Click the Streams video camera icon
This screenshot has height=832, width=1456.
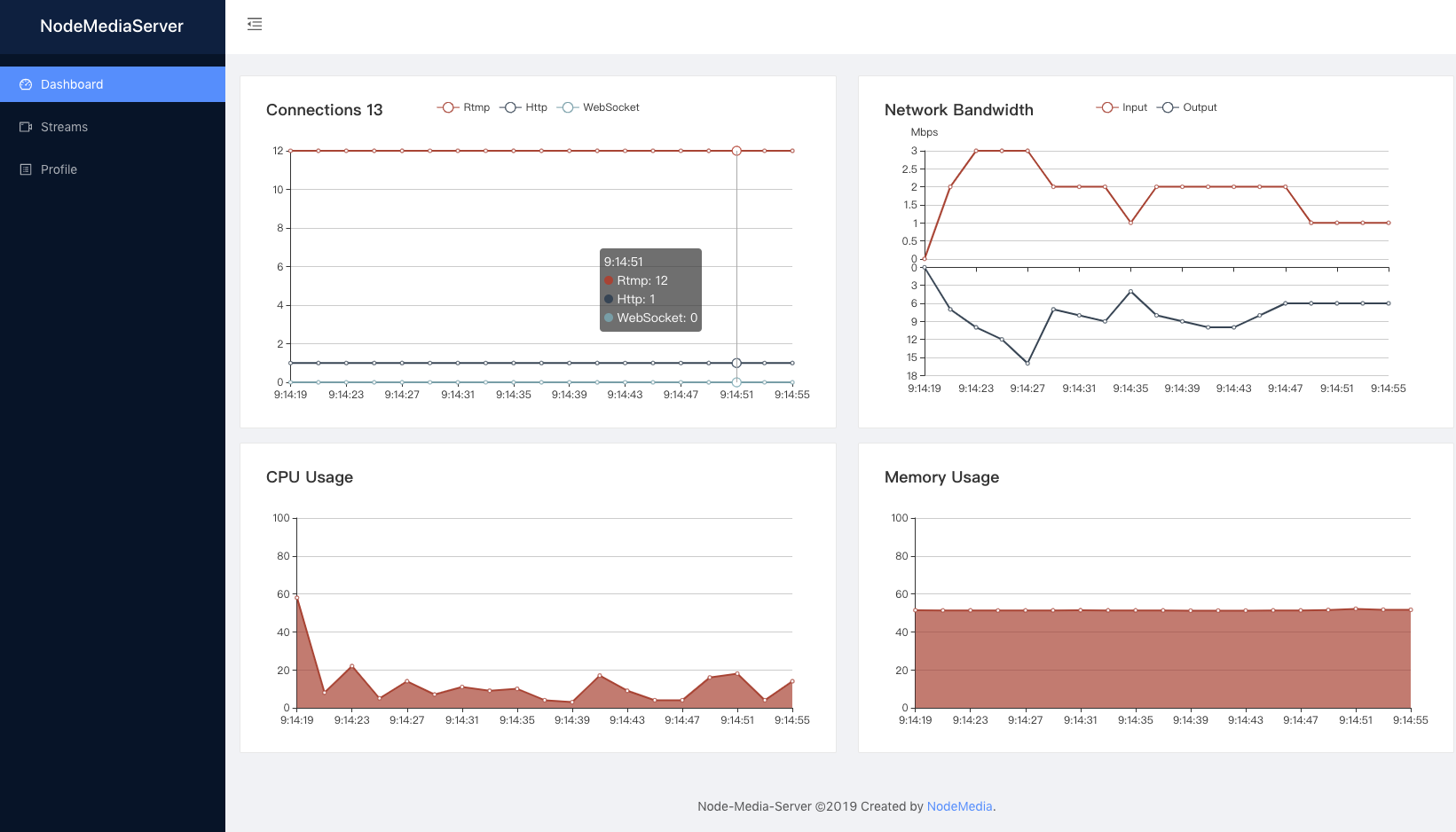tap(26, 127)
